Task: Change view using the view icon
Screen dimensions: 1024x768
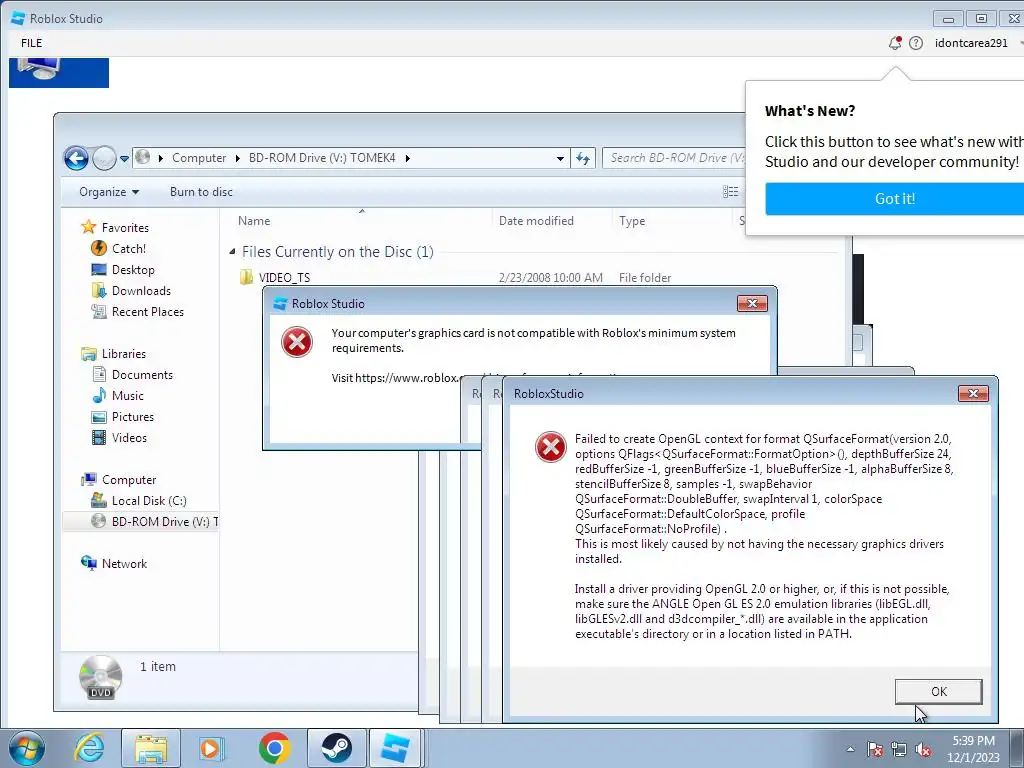Action: 730,192
